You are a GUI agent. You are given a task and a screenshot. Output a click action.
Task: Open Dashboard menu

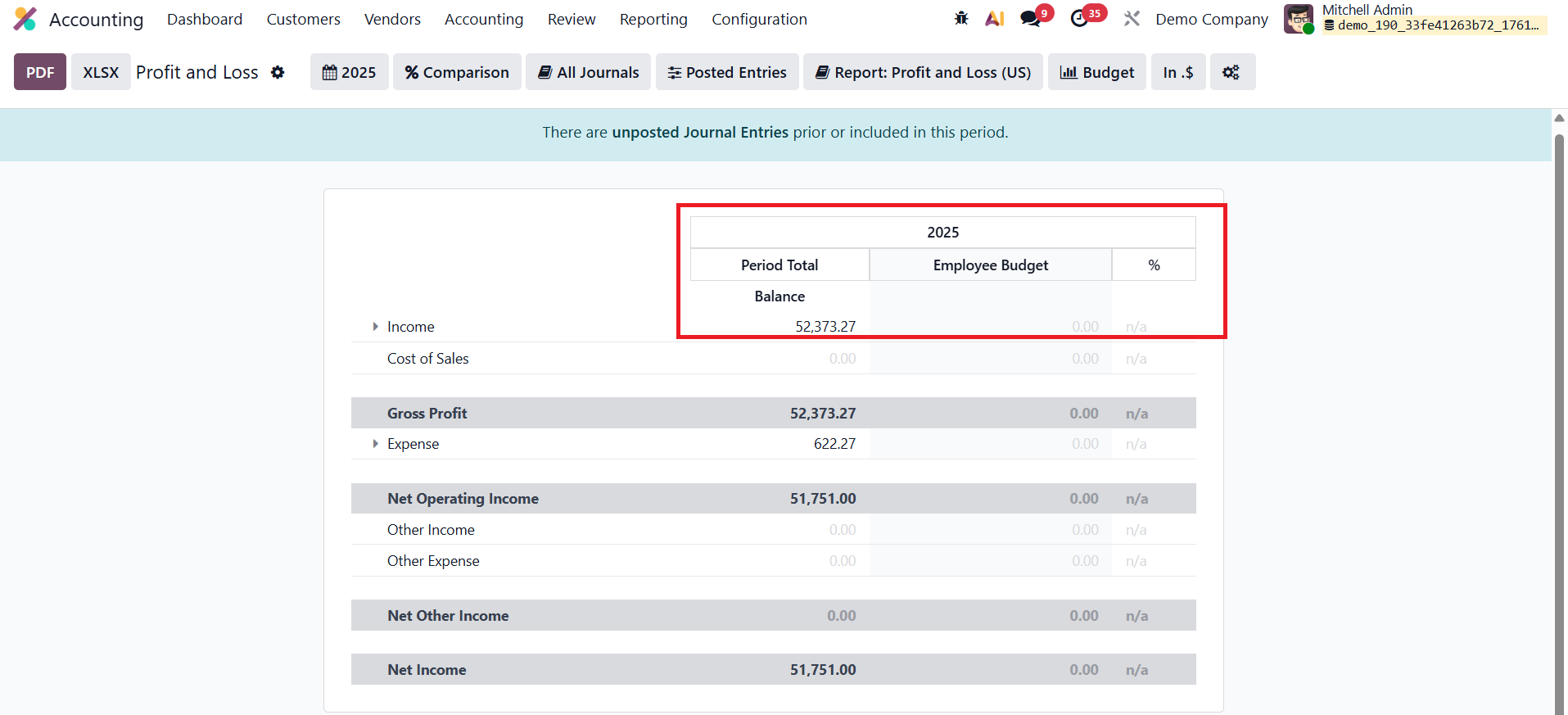[x=205, y=19]
